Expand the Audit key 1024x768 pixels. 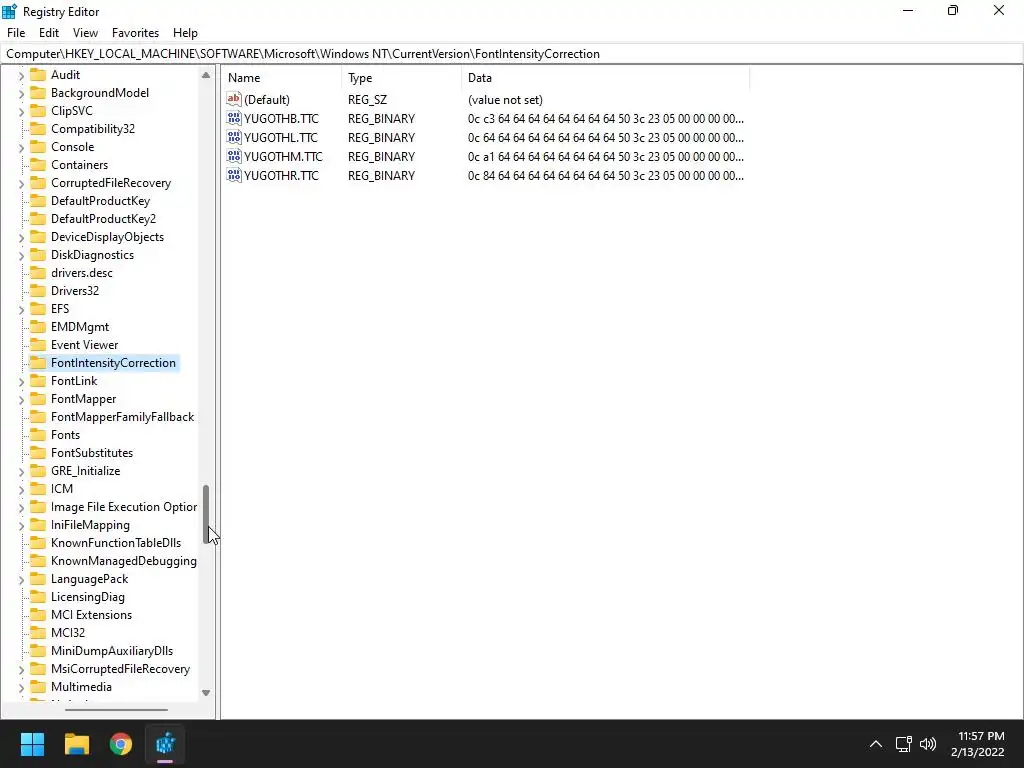coord(21,75)
